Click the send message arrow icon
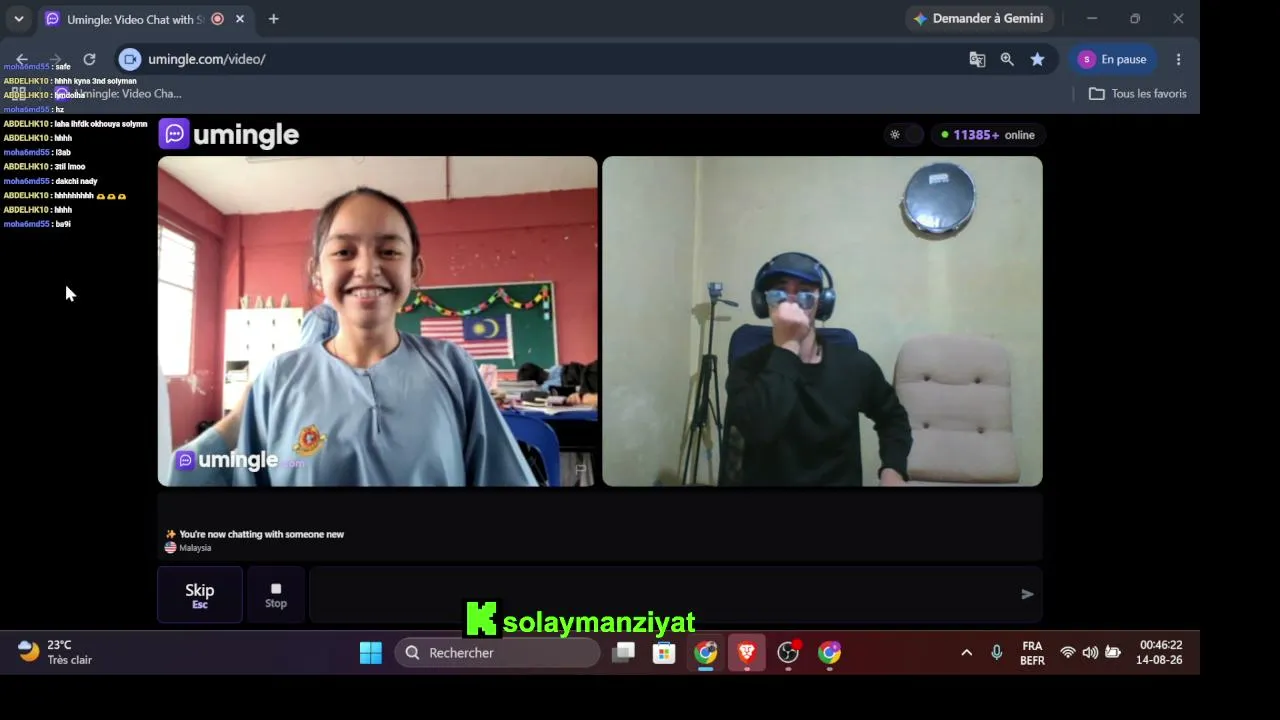Screen dimensions: 1280x720 coord(1027,594)
